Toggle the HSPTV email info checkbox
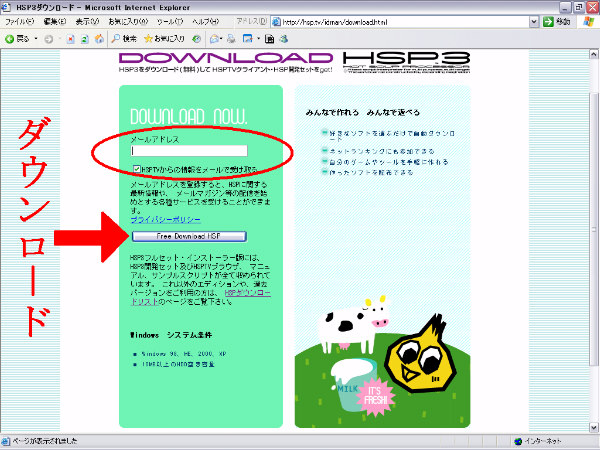The image size is (600, 450). tap(137, 170)
